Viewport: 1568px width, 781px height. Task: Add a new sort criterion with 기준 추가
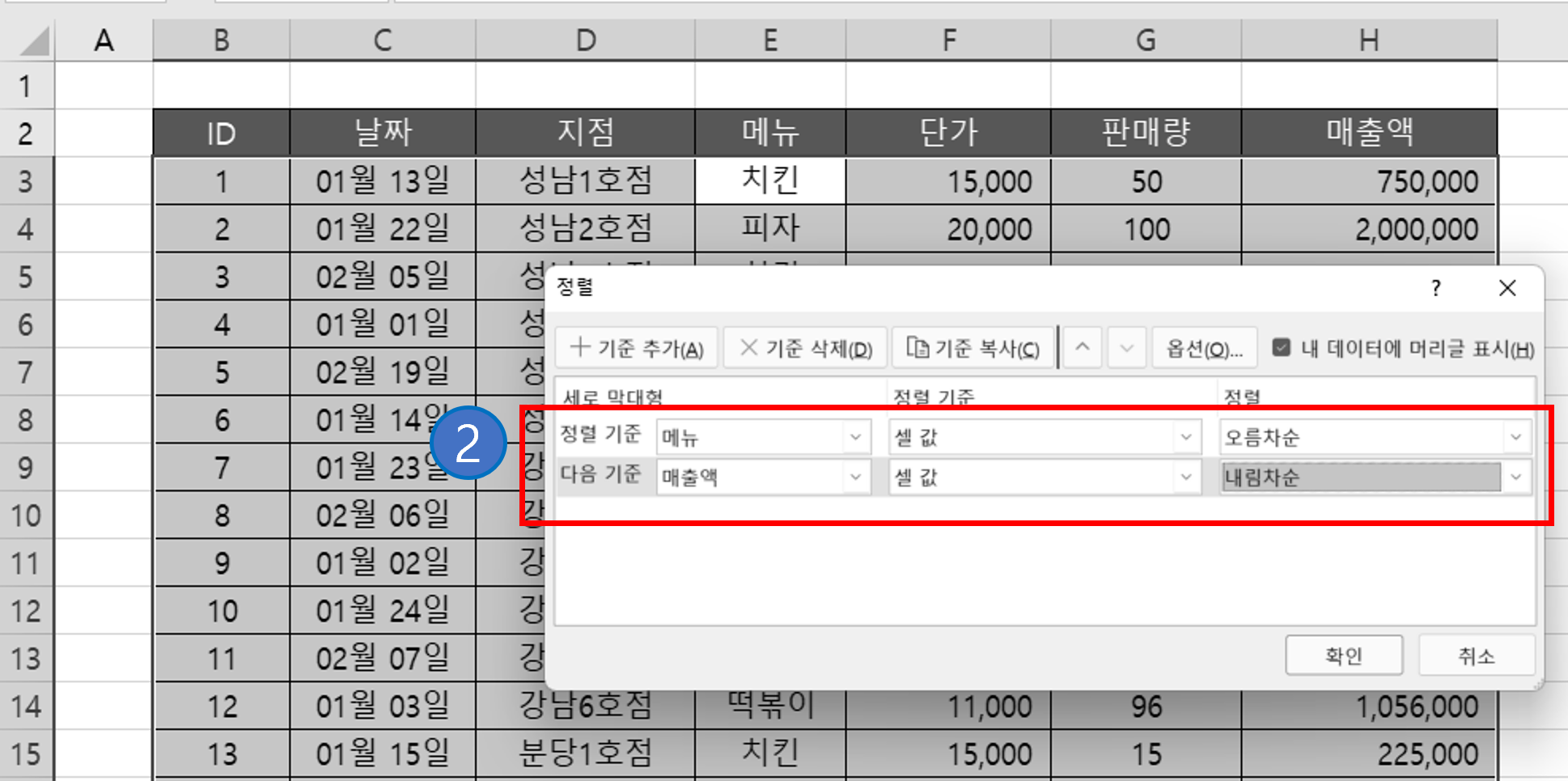pos(636,347)
